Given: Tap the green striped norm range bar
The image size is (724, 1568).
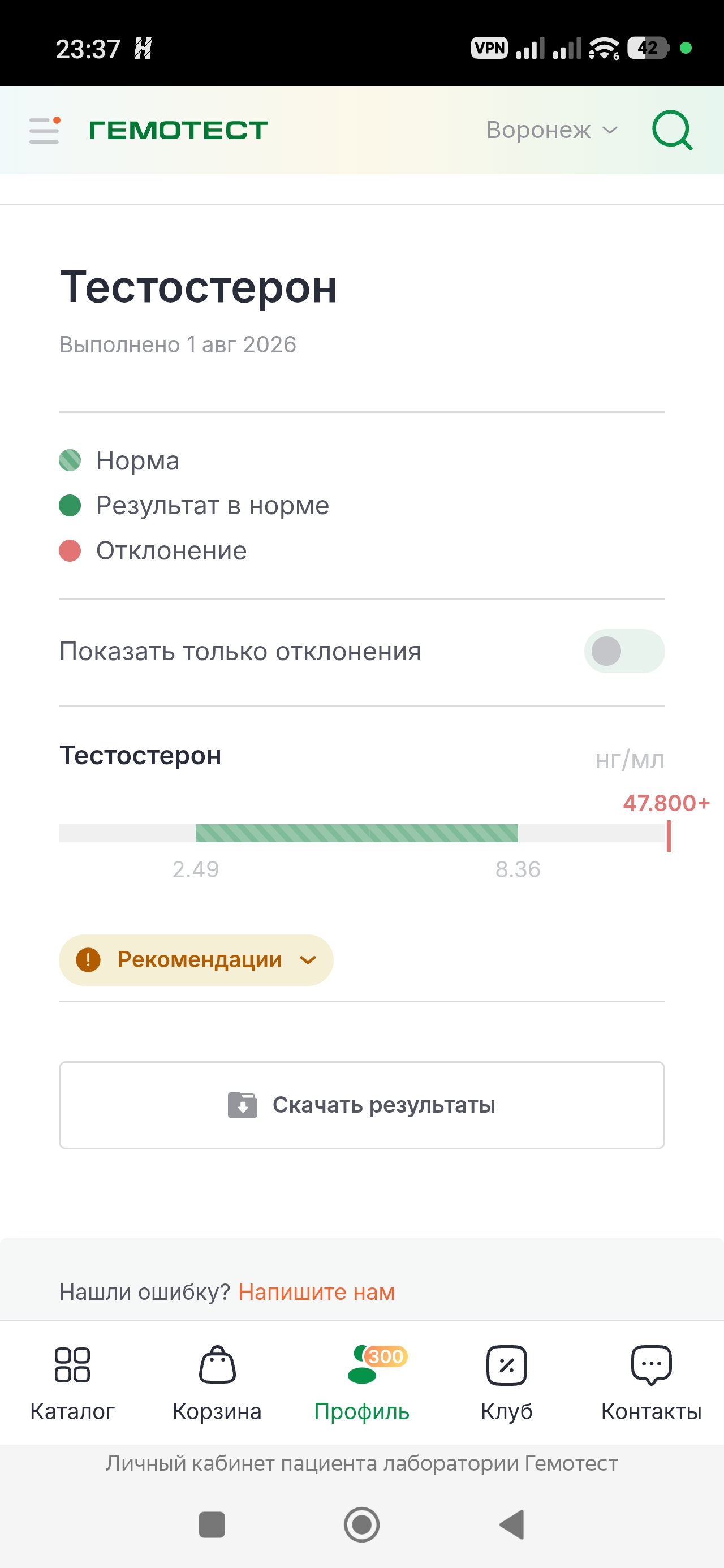Looking at the screenshot, I should coord(356,833).
